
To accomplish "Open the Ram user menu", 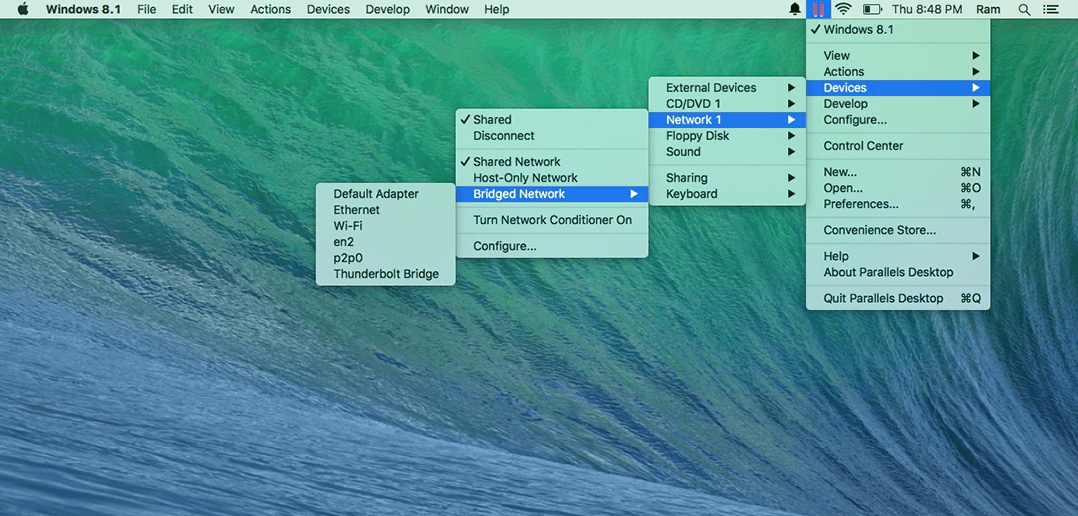I will [989, 9].
